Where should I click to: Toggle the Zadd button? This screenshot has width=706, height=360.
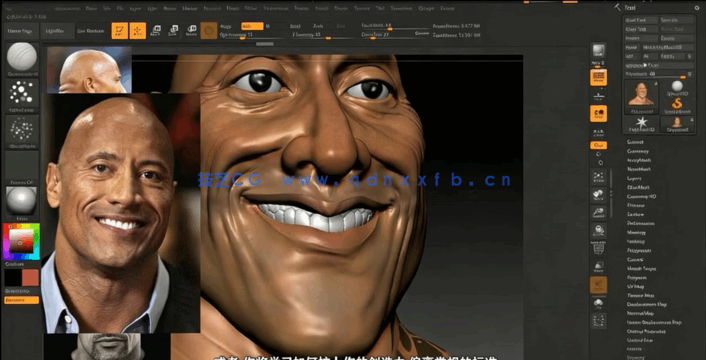295,26
